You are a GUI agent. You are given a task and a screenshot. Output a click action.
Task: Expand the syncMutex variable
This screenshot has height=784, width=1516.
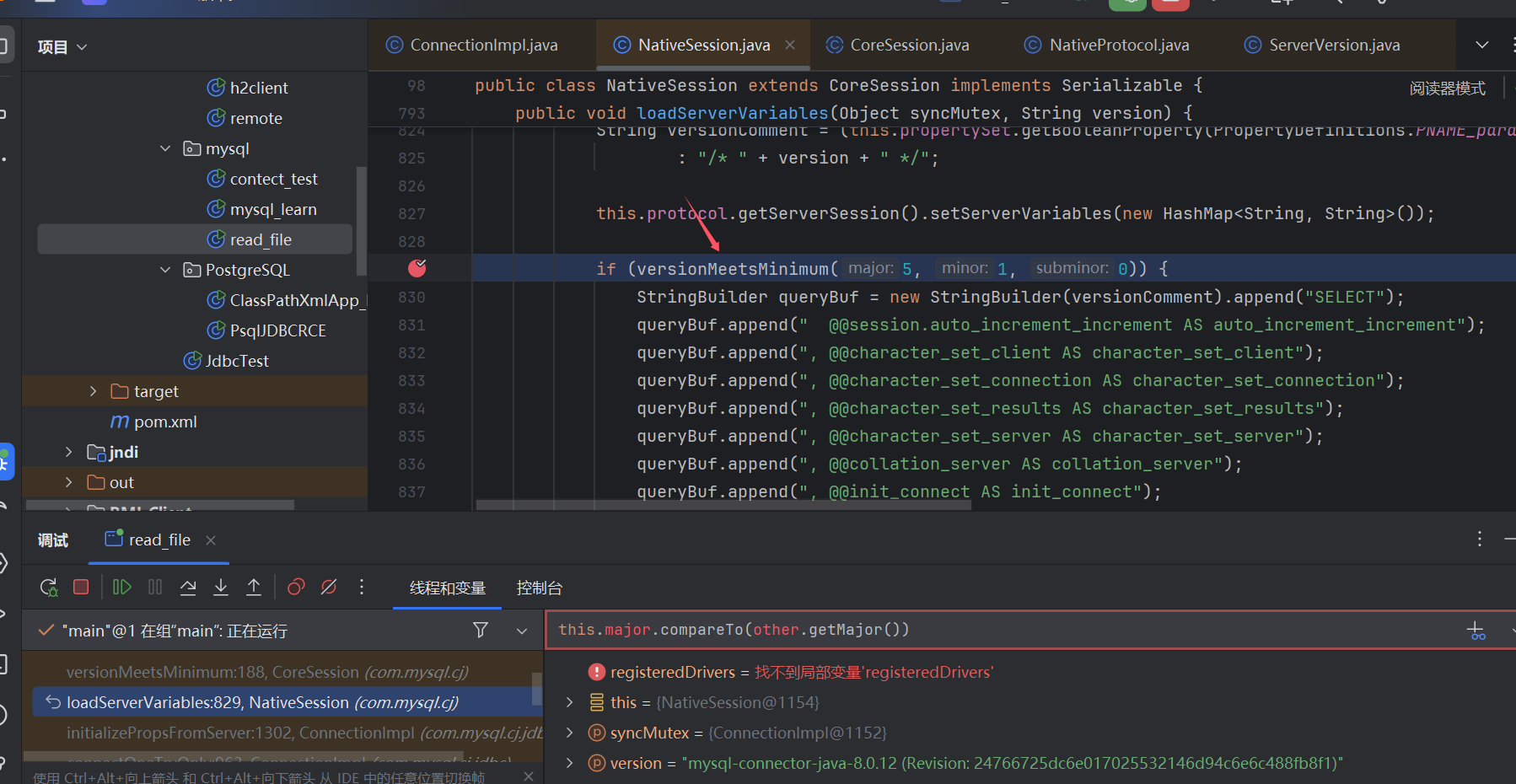pos(569,733)
